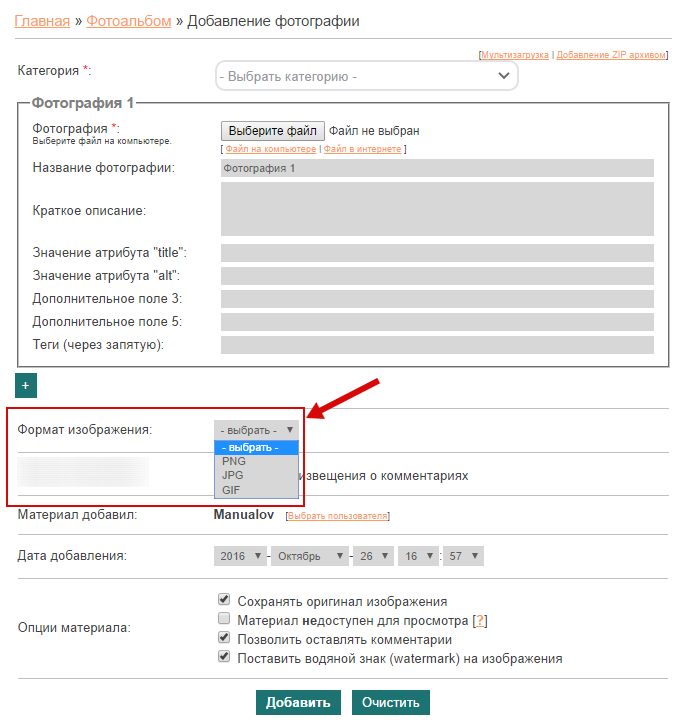Image resolution: width=684 pixels, height=727 pixels.
Task: Pick GIF option in format list
Action: (x=231, y=490)
